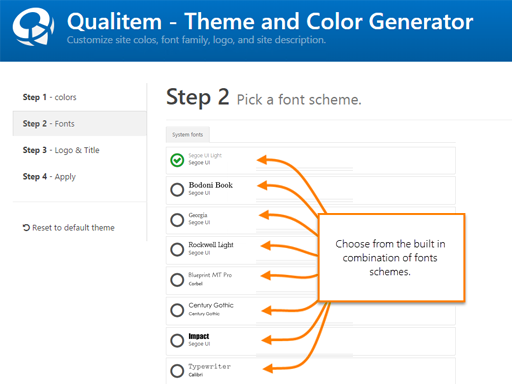Go to Step 4 - Apply
This screenshot has width=512, height=384.
[x=49, y=177]
